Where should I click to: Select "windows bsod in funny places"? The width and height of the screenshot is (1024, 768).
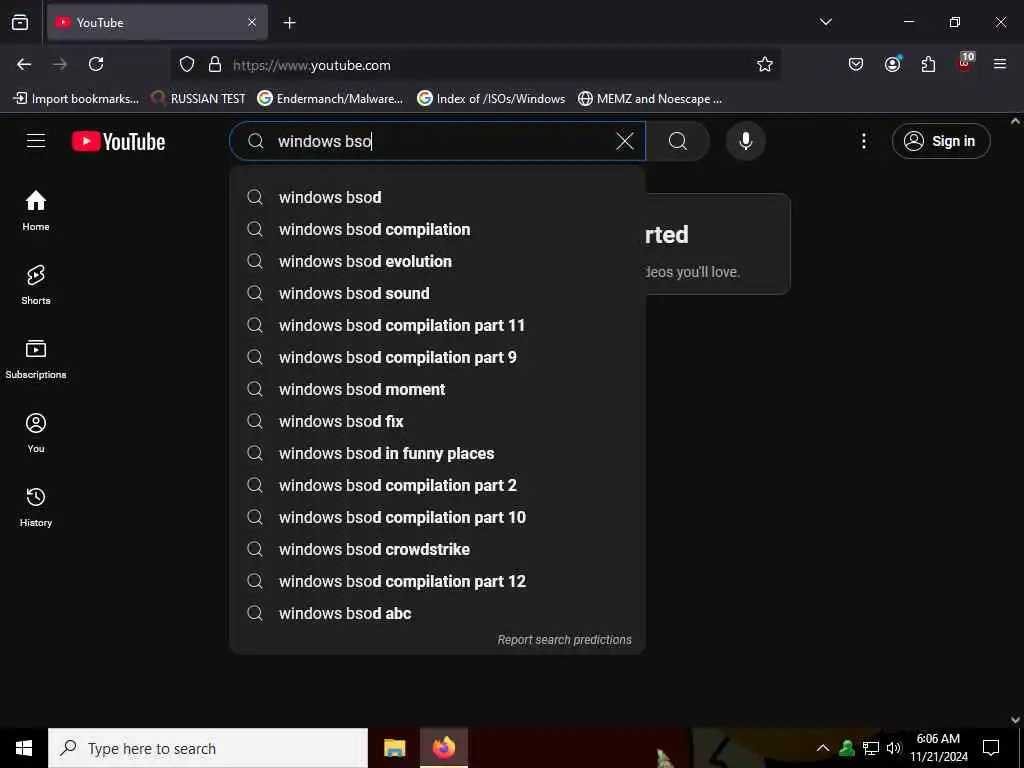pyautogui.click(x=438, y=453)
